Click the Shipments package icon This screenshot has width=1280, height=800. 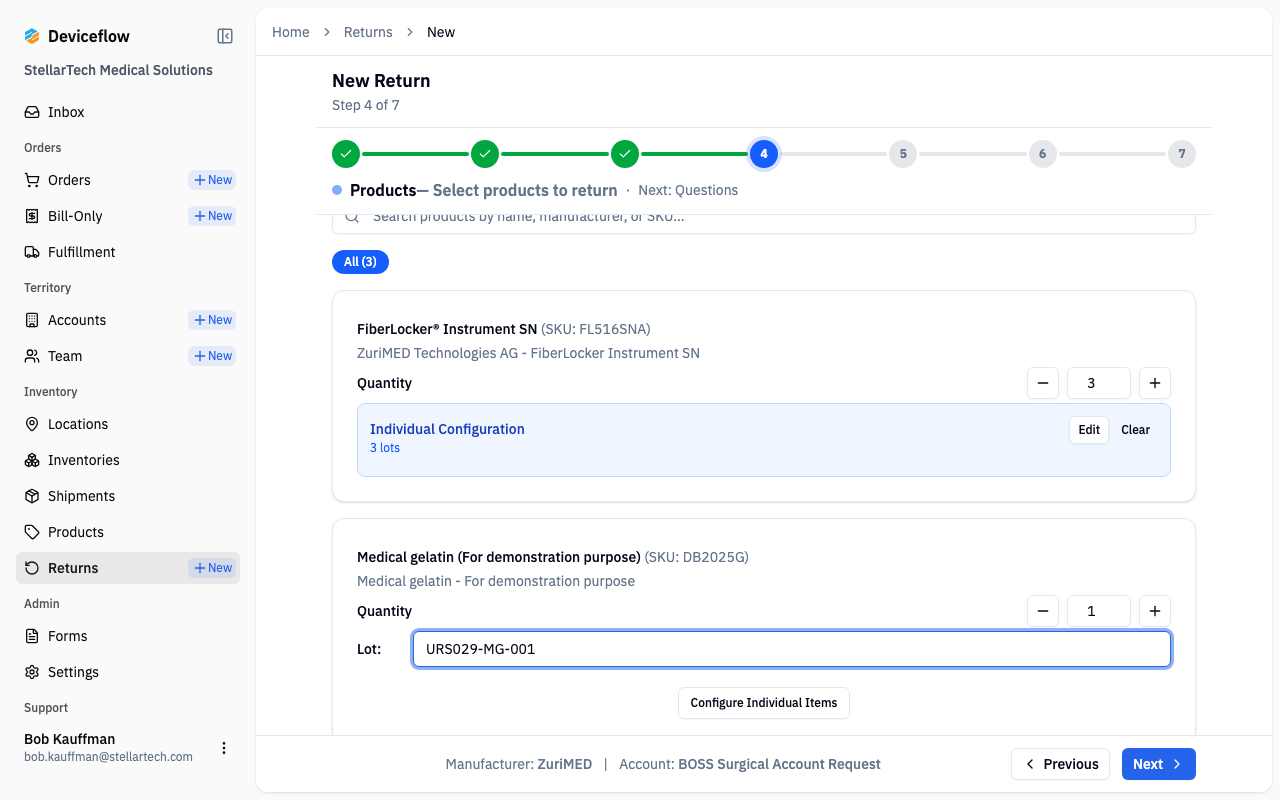tap(32, 496)
